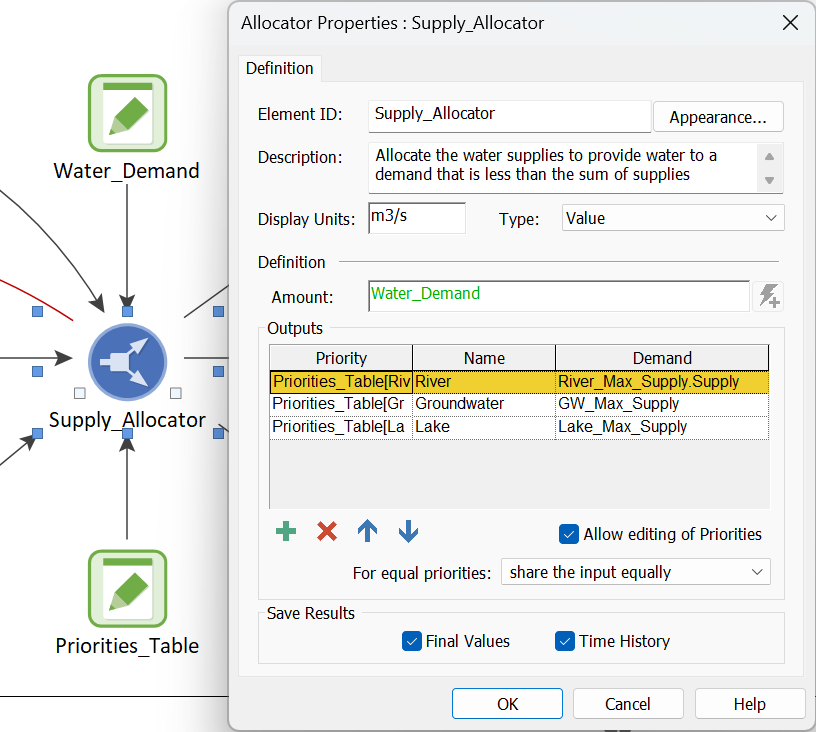The width and height of the screenshot is (816, 732).
Task: Open the link insertion tool beside Amount
Action: 768,296
